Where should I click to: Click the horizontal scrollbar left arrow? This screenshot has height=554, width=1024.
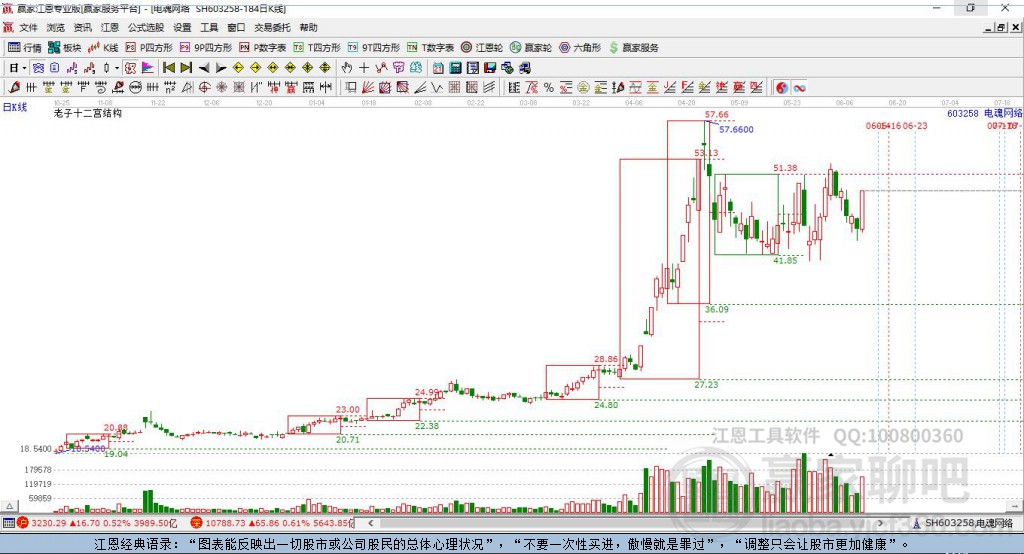pos(370,523)
